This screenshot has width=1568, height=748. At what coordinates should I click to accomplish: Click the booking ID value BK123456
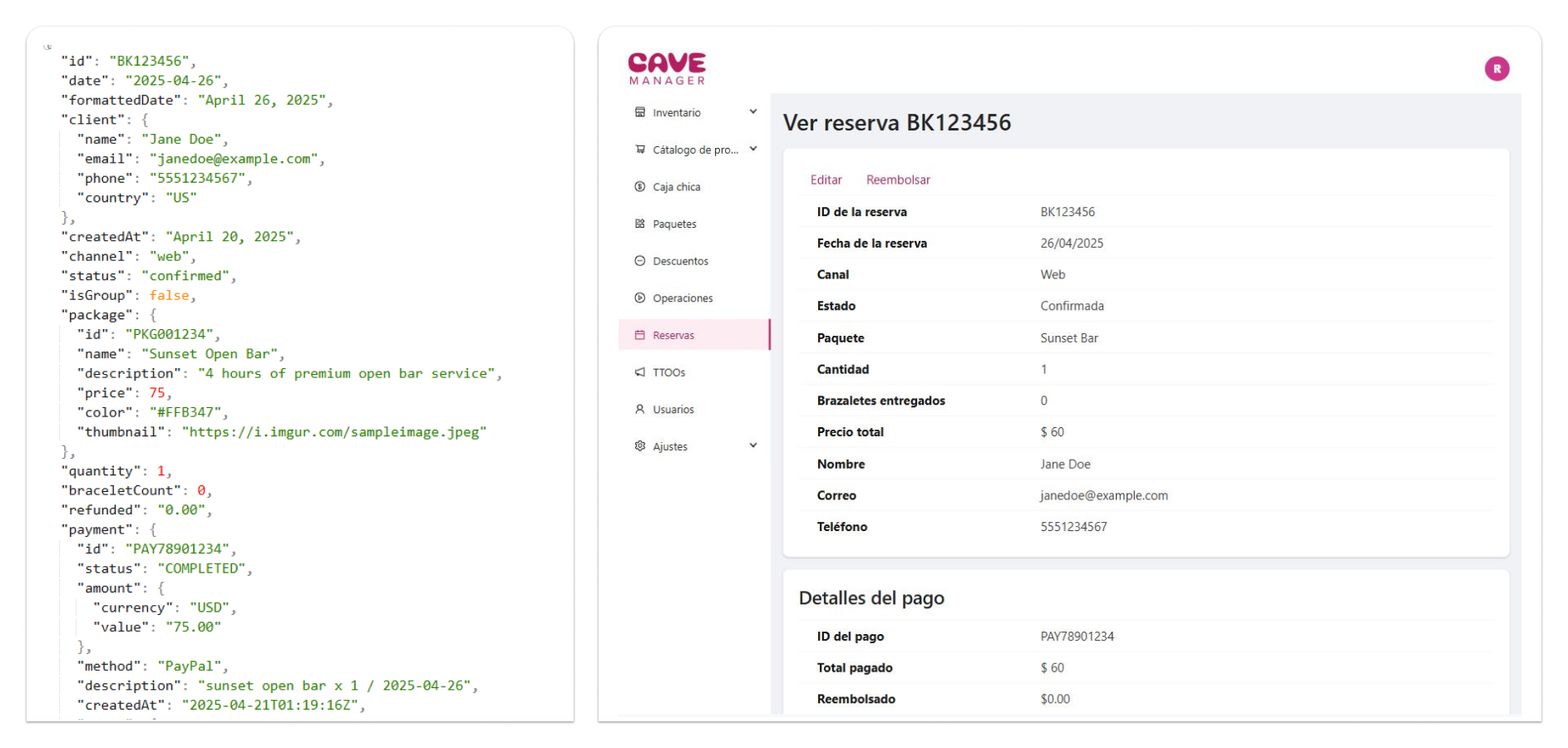(x=1068, y=212)
